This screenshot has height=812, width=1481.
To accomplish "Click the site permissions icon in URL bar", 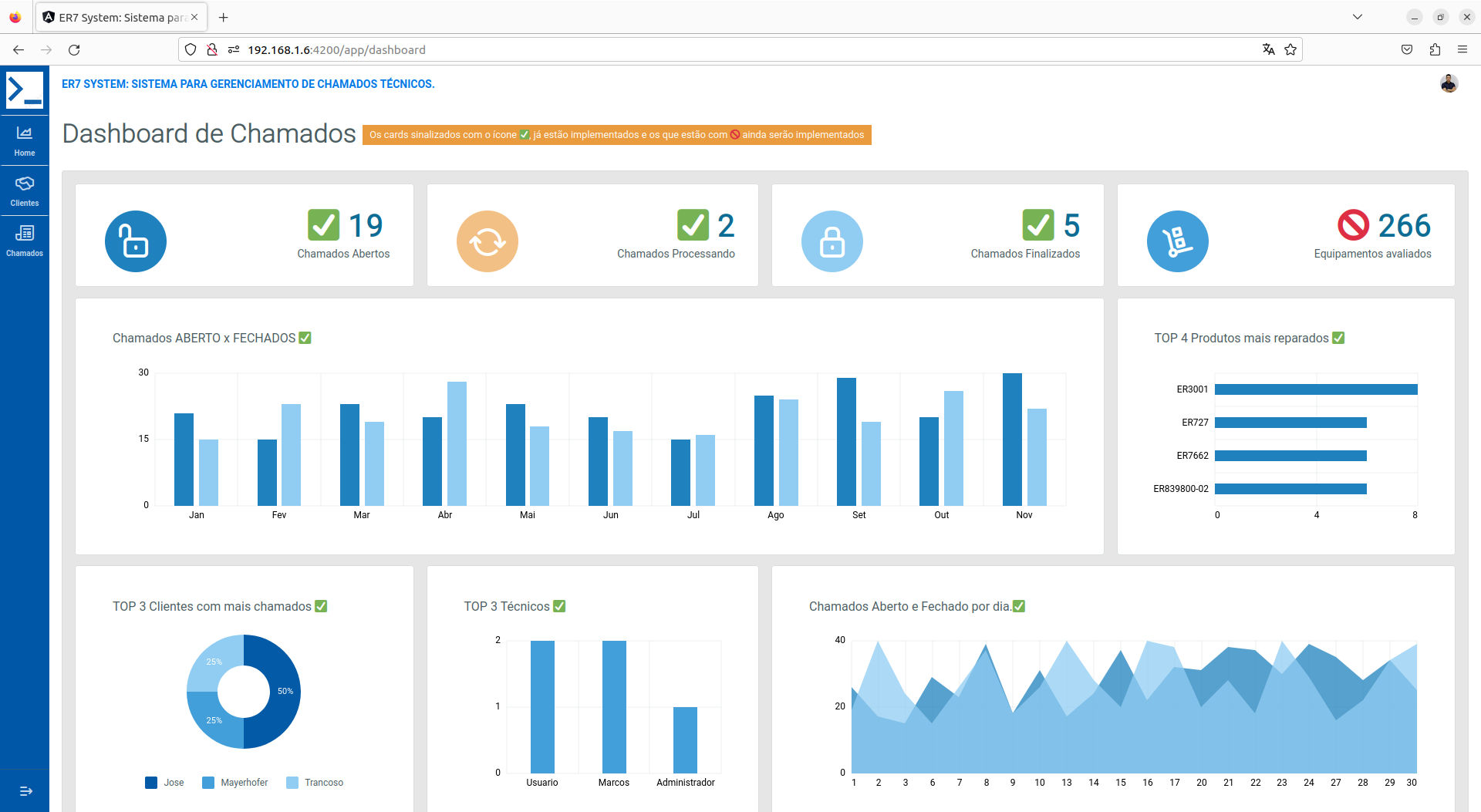I will coord(234,49).
